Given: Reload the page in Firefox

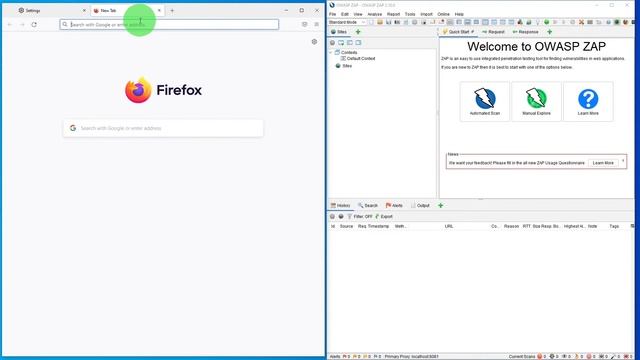Looking at the screenshot, I should [34, 24].
